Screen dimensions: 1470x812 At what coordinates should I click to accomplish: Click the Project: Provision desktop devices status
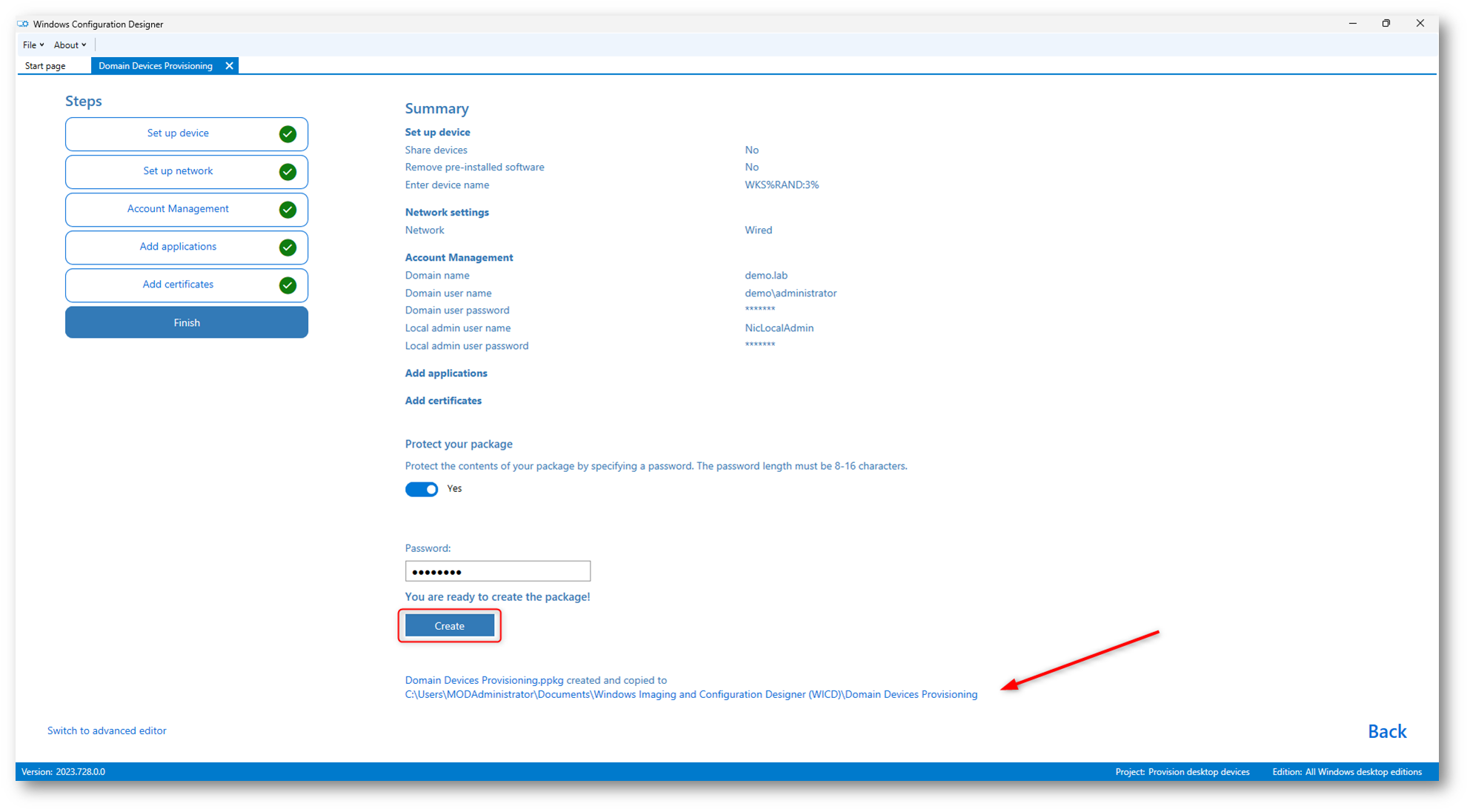[x=1183, y=772]
